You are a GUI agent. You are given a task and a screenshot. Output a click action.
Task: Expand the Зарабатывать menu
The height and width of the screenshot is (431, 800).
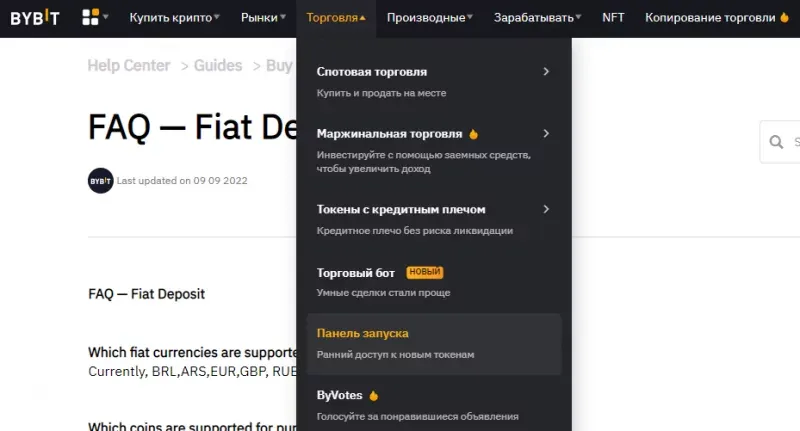(537, 18)
